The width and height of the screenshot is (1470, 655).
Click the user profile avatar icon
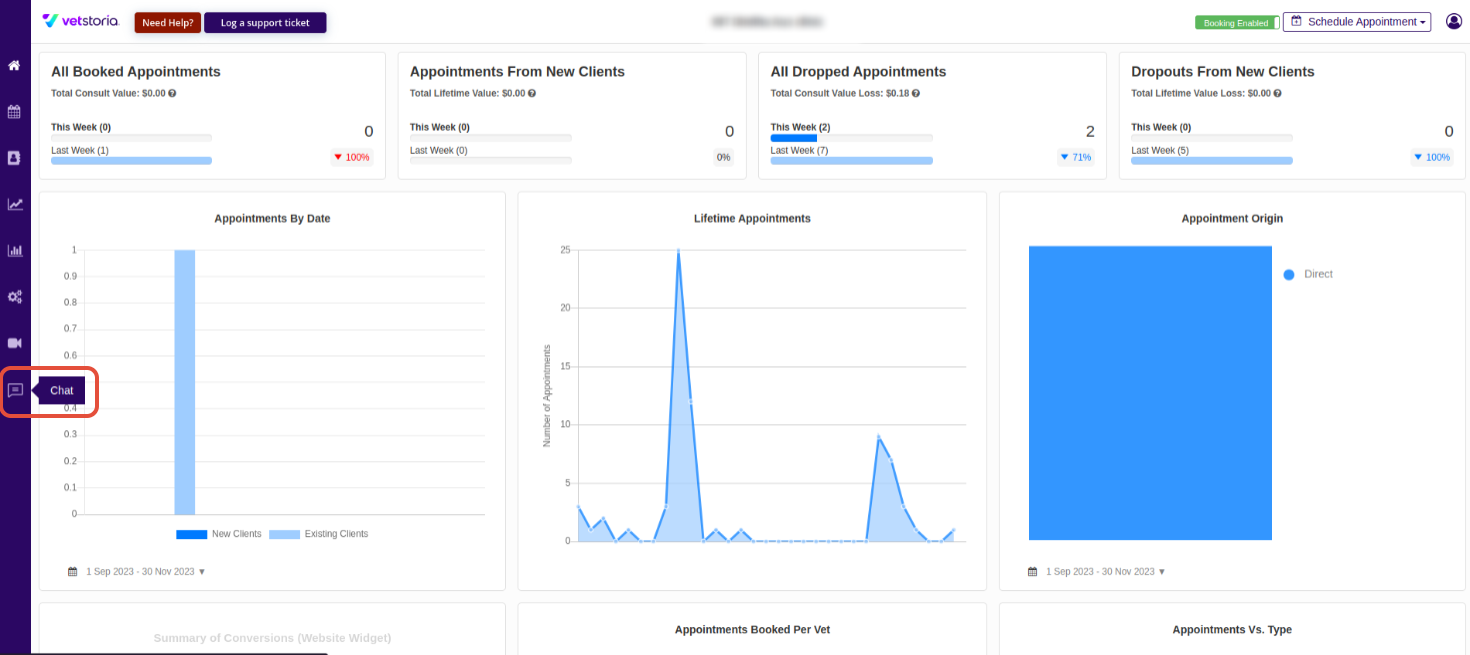pyautogui.click(x=1454, y=21)
